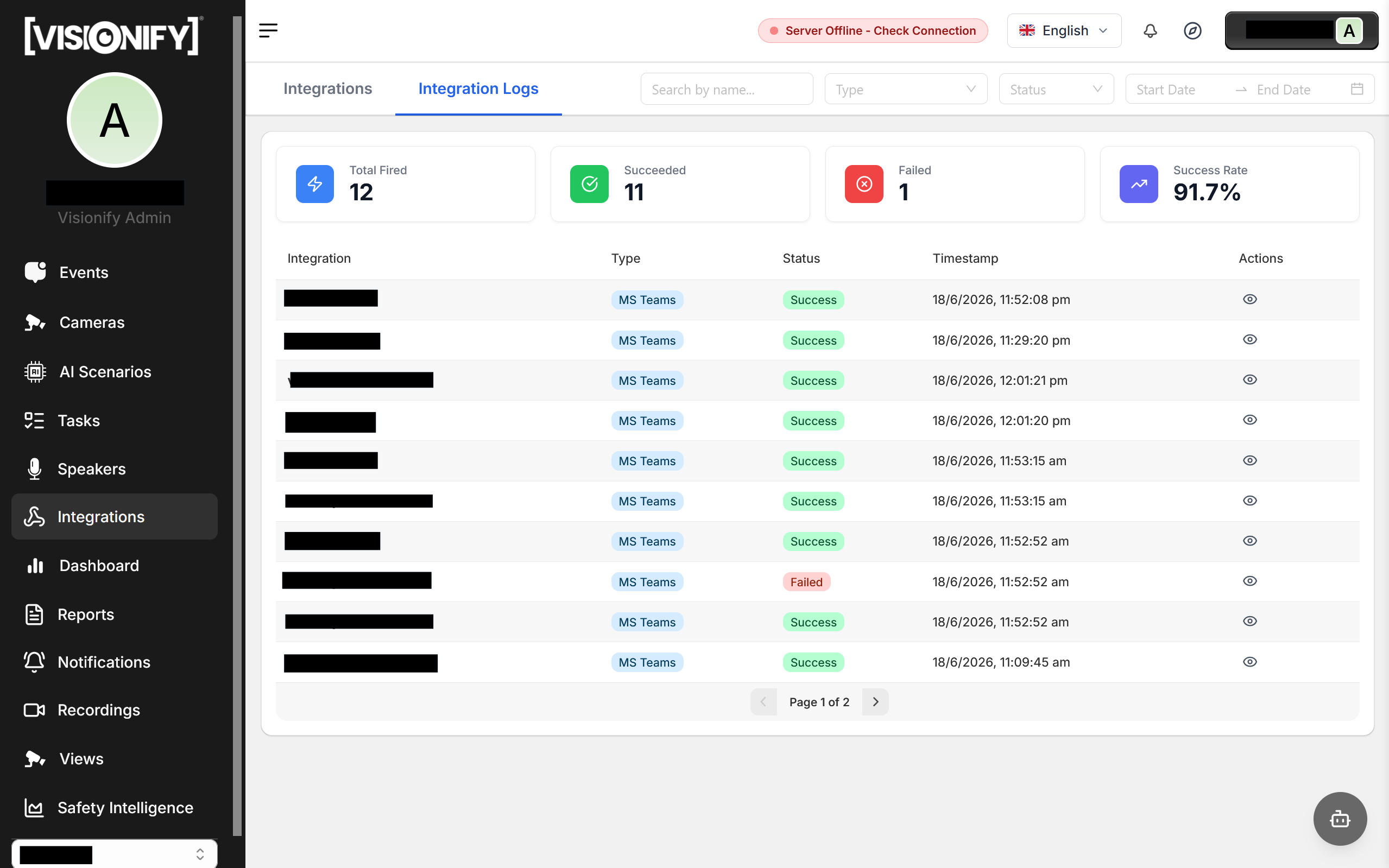Select the Integration Logs tab
Viewport: 1389px width, 868px height.
478,88
